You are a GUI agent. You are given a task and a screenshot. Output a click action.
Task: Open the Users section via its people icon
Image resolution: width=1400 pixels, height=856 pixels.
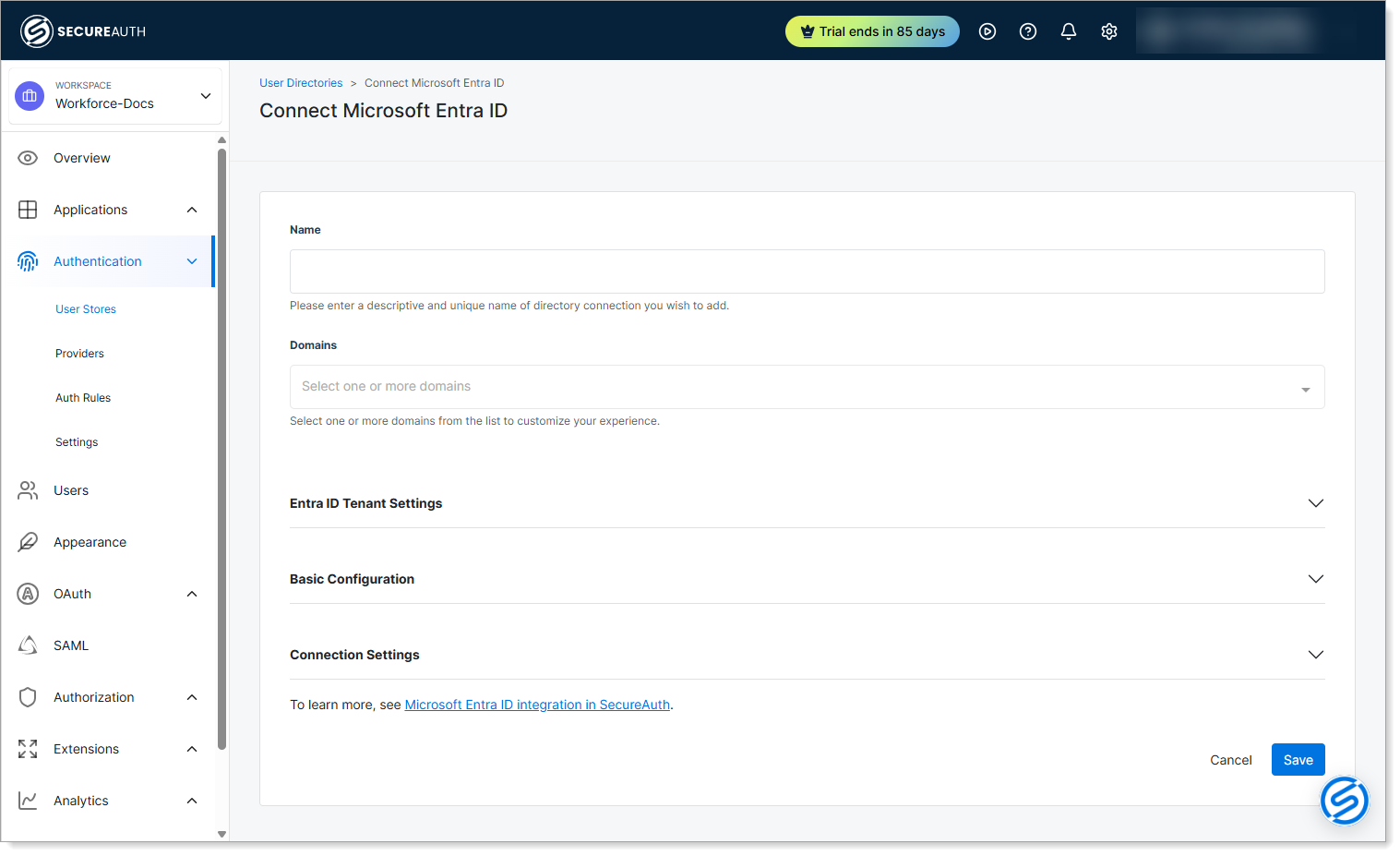click(28, 489)
